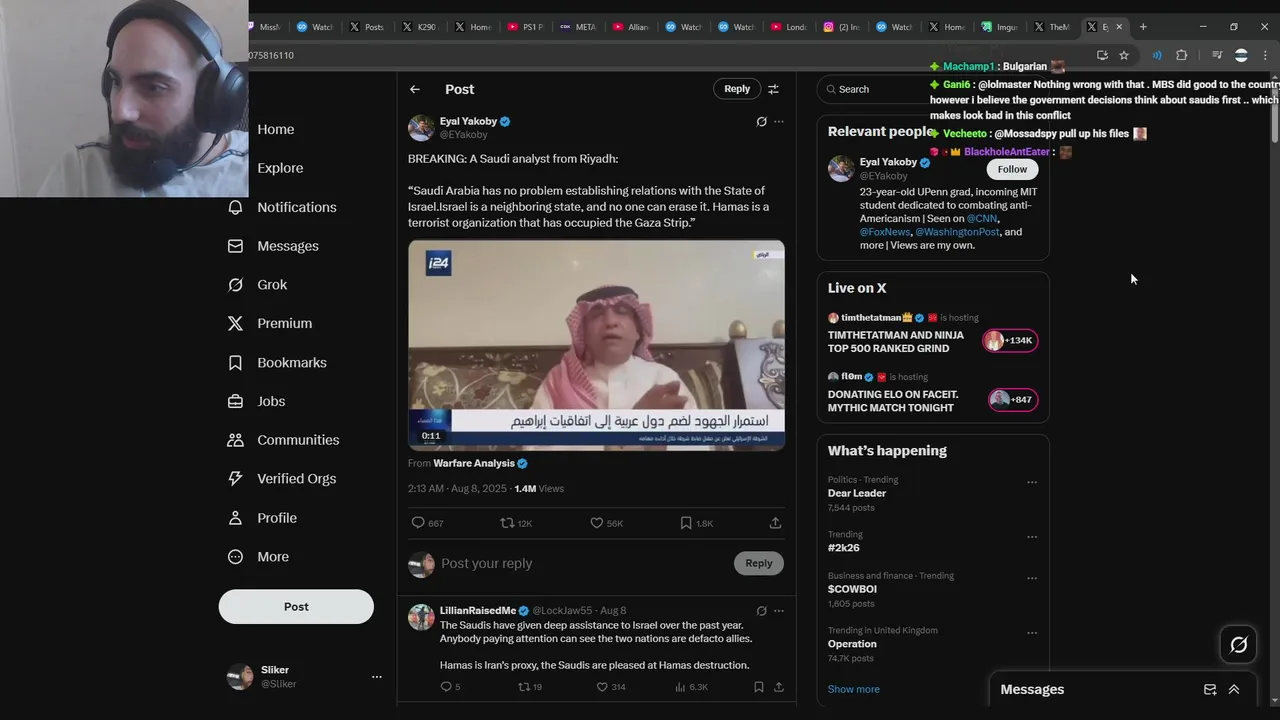
Task: Click Grok icon on LillianRaisedMe's reply
Action: [761, 611]
